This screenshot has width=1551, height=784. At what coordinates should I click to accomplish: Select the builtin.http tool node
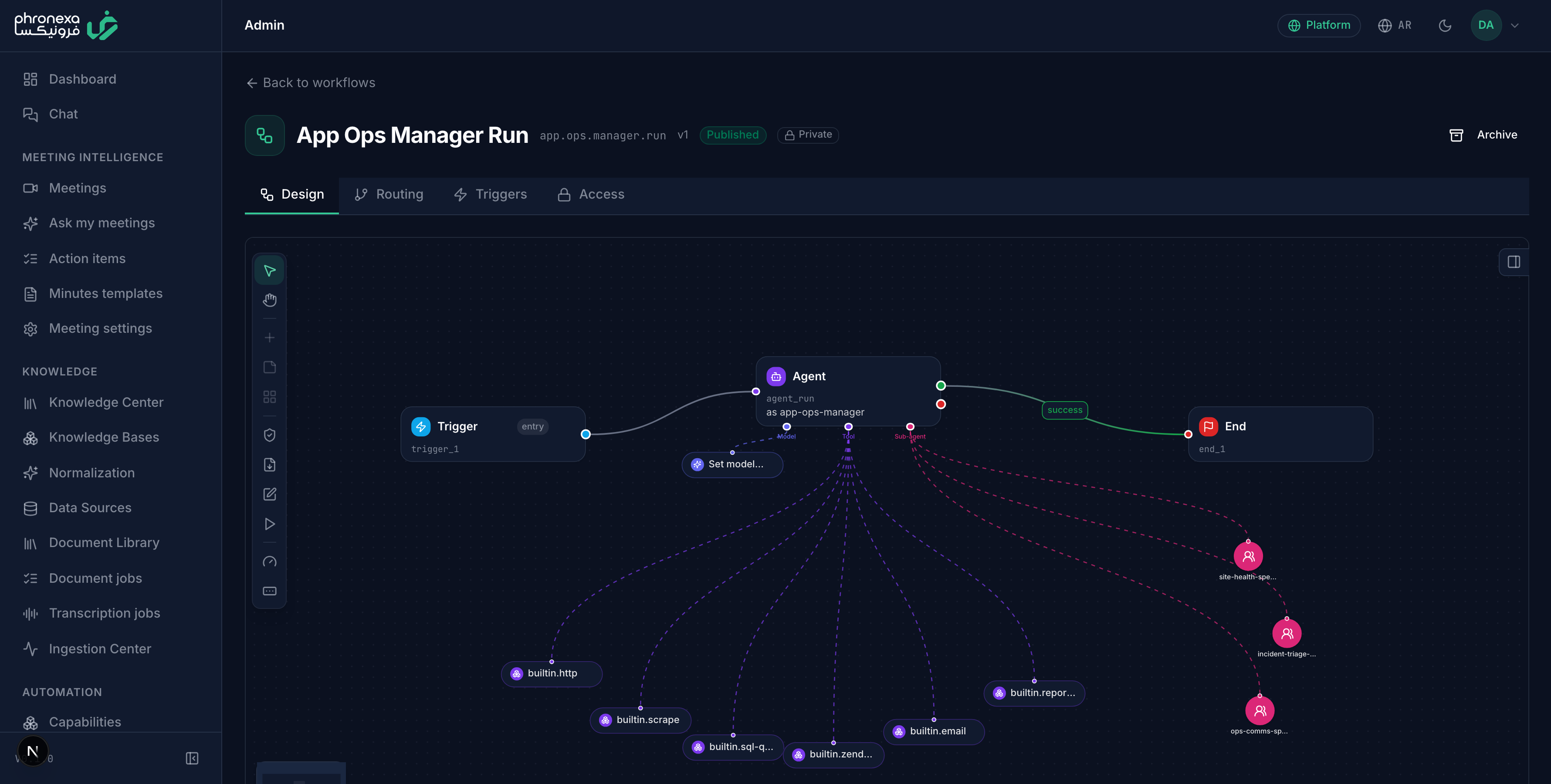click(552, 673)
